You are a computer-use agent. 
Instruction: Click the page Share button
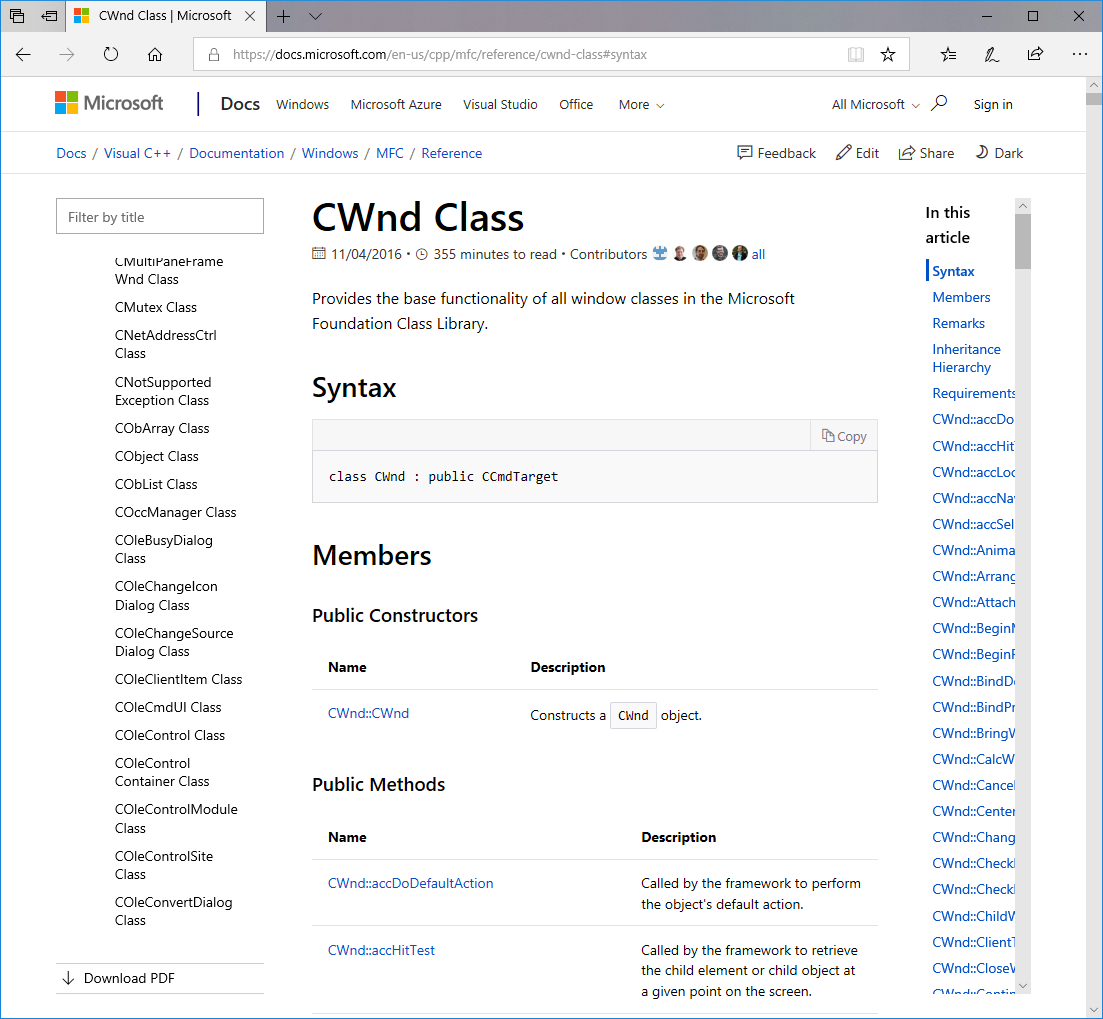pyautogui.click(x=926, y=153)
